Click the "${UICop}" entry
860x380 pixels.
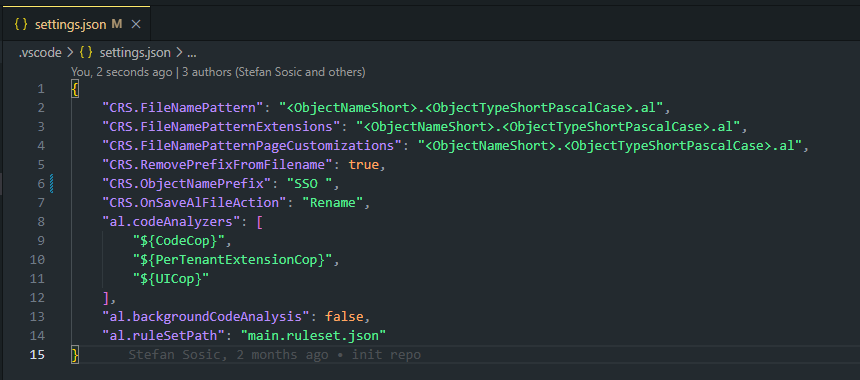pyautogui.click(x=171, y=279)
